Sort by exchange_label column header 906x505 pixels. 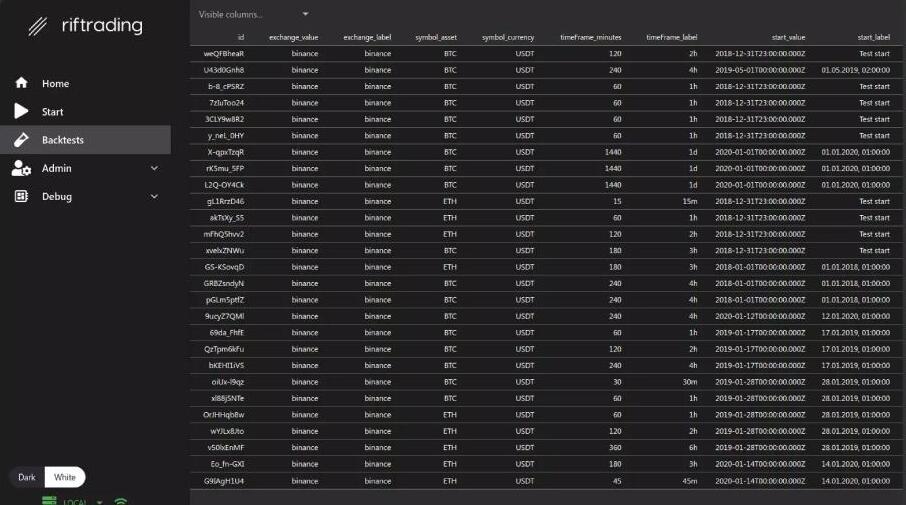point(367,37)
